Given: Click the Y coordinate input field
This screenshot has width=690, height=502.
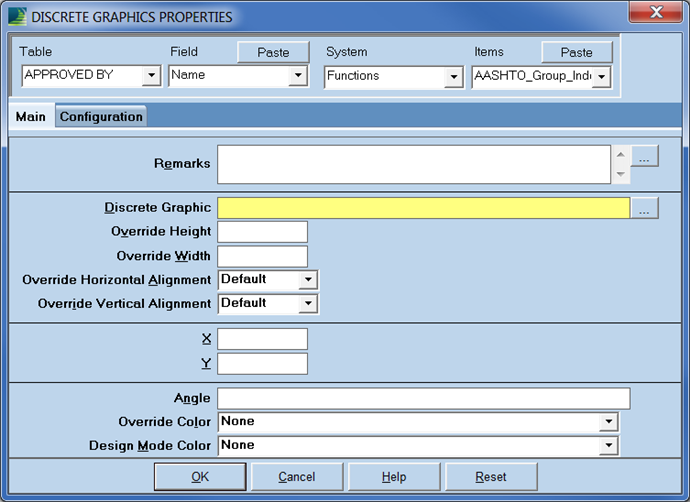Looking at the screenshot, I should pyautogui.click(x=263, y=364).
